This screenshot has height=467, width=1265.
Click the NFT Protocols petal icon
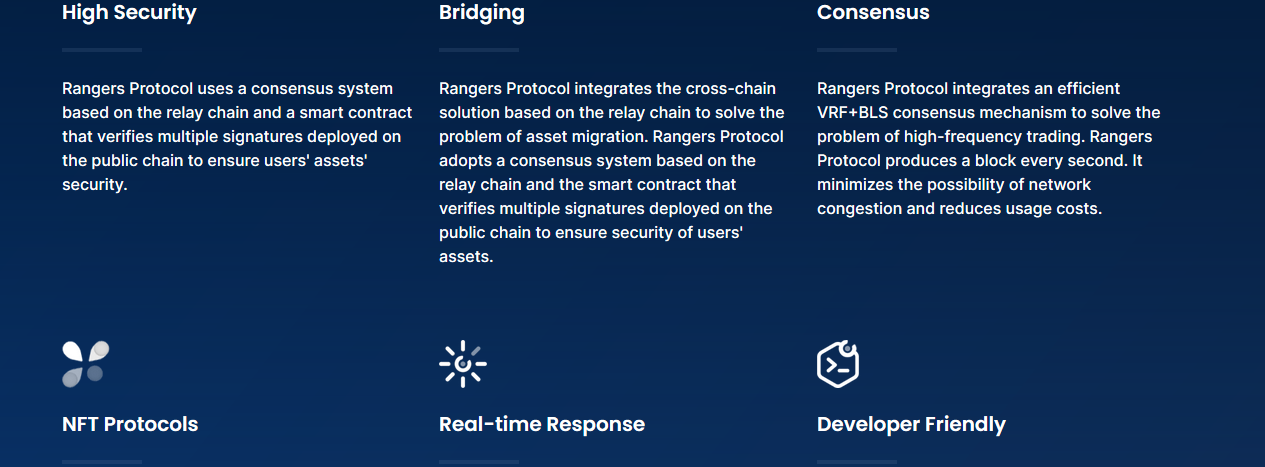[86, 364]
